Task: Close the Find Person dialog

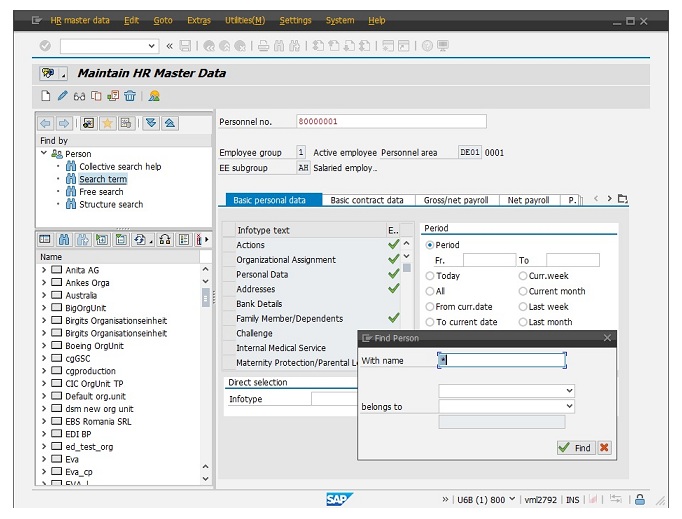Action: [x=608, y=338]
